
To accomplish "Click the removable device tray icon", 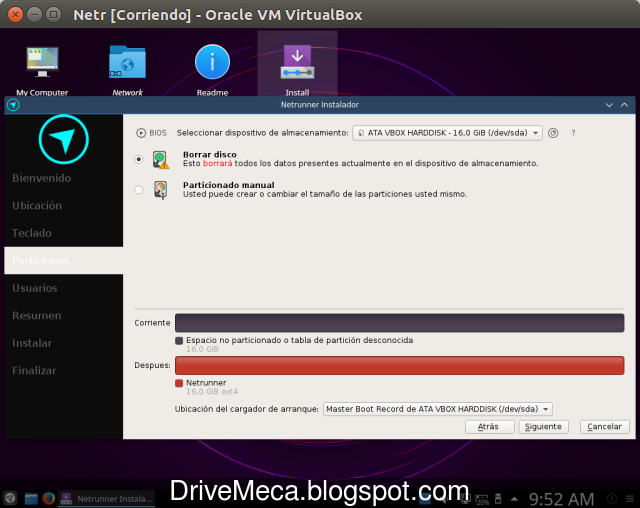I will (498, 499).
